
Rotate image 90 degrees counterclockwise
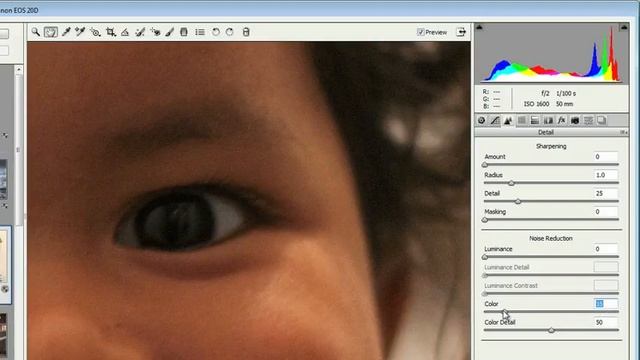point(216,32)
